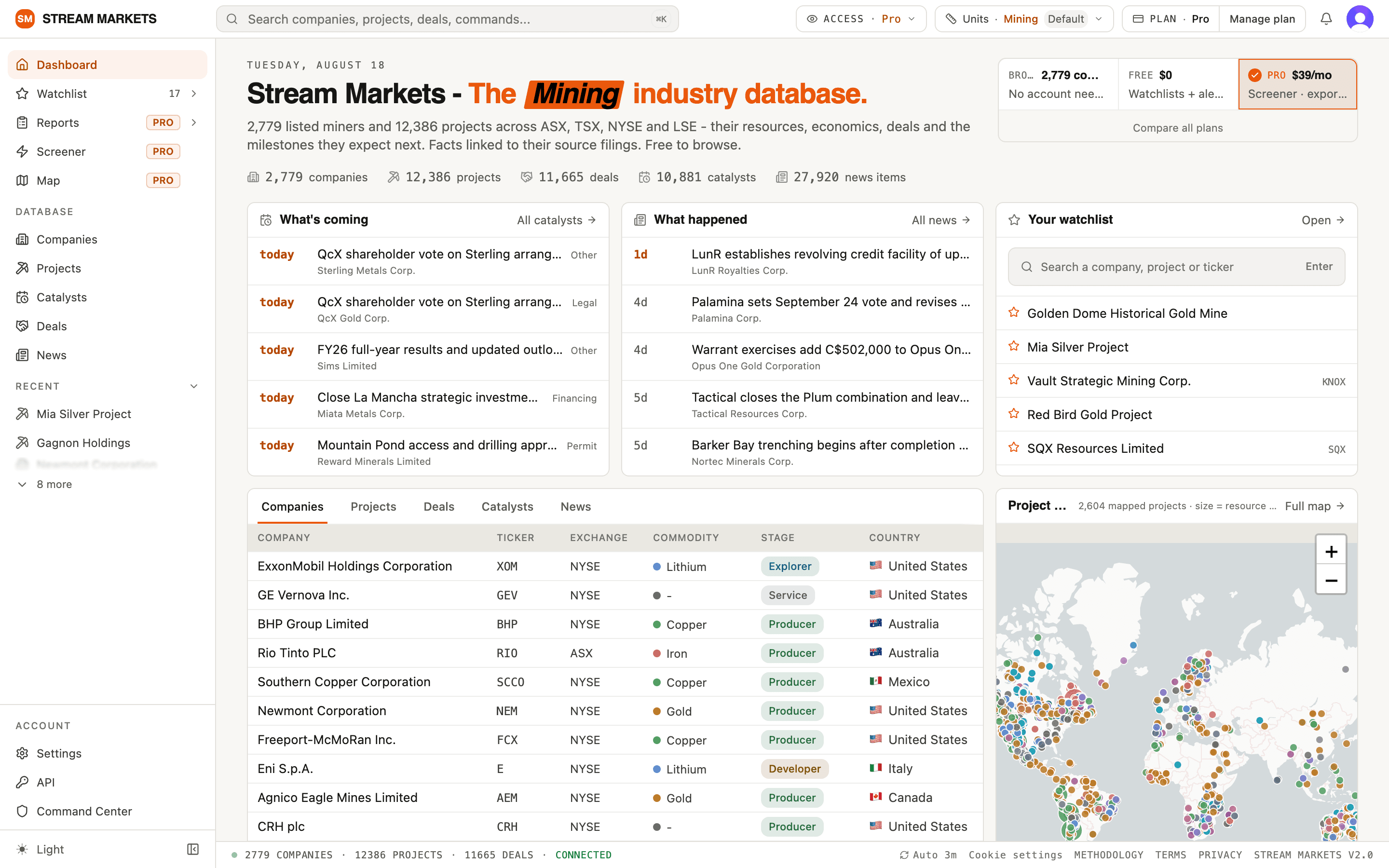This screenshot has height=868, width=1389.
Task: Unstar Golden Dome Historical Gold Mine
Action: 1014,313
